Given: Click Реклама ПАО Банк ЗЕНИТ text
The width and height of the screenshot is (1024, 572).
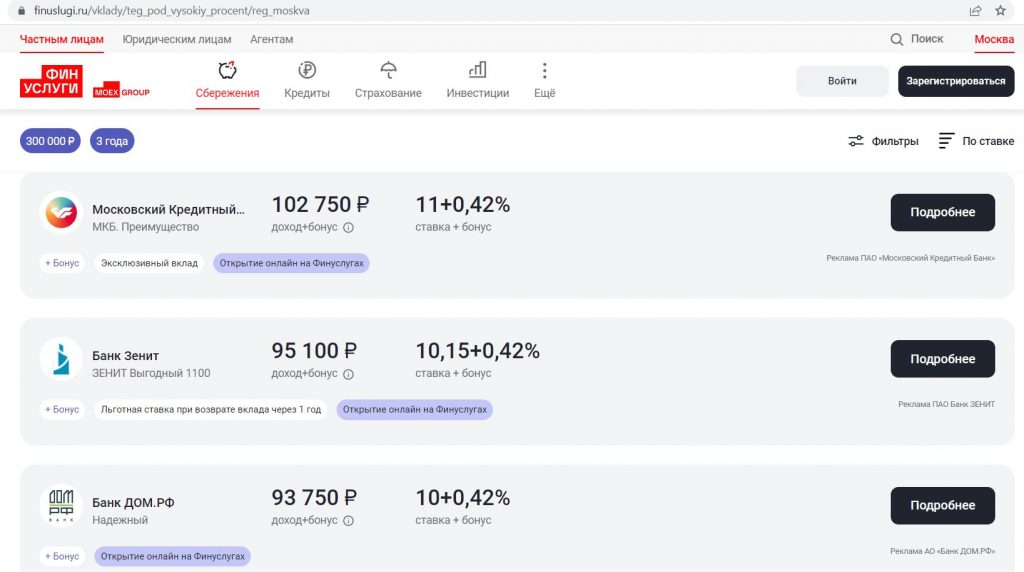Looking at the screenshot, I should 946,404.
